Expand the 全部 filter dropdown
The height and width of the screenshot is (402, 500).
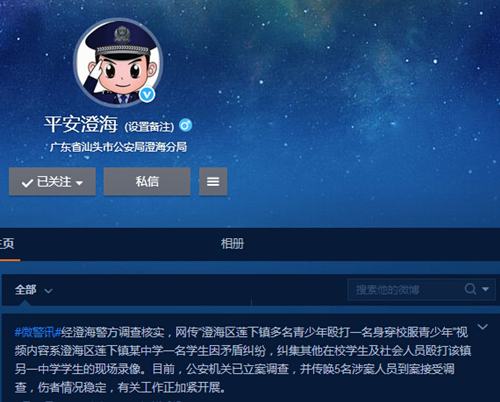click(x=34, y=290)
